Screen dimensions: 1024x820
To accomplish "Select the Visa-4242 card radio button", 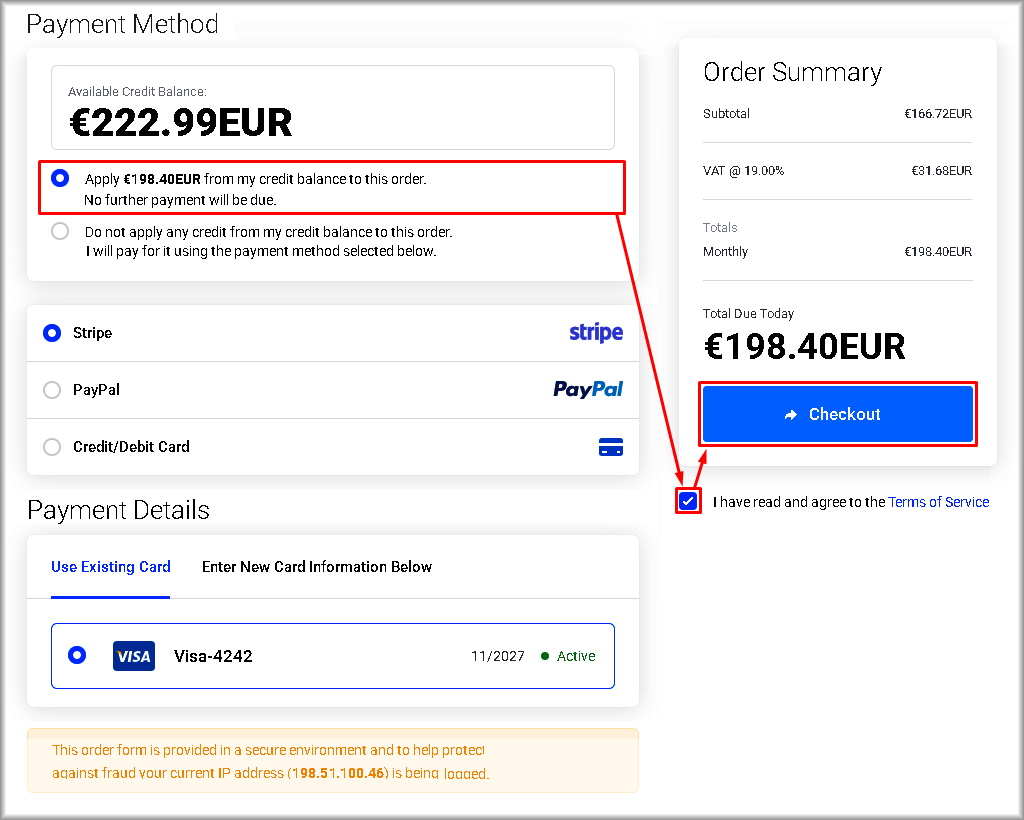I will pyautogui.click(x=77, y=655).
